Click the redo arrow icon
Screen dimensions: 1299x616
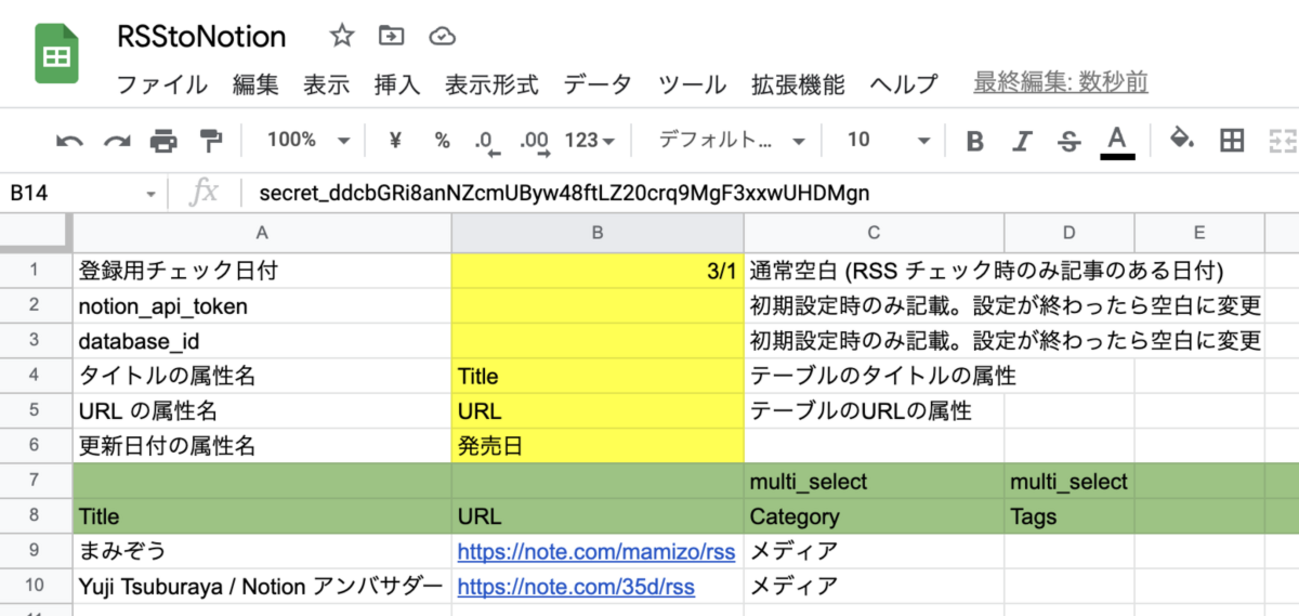[x=117, y=141]
